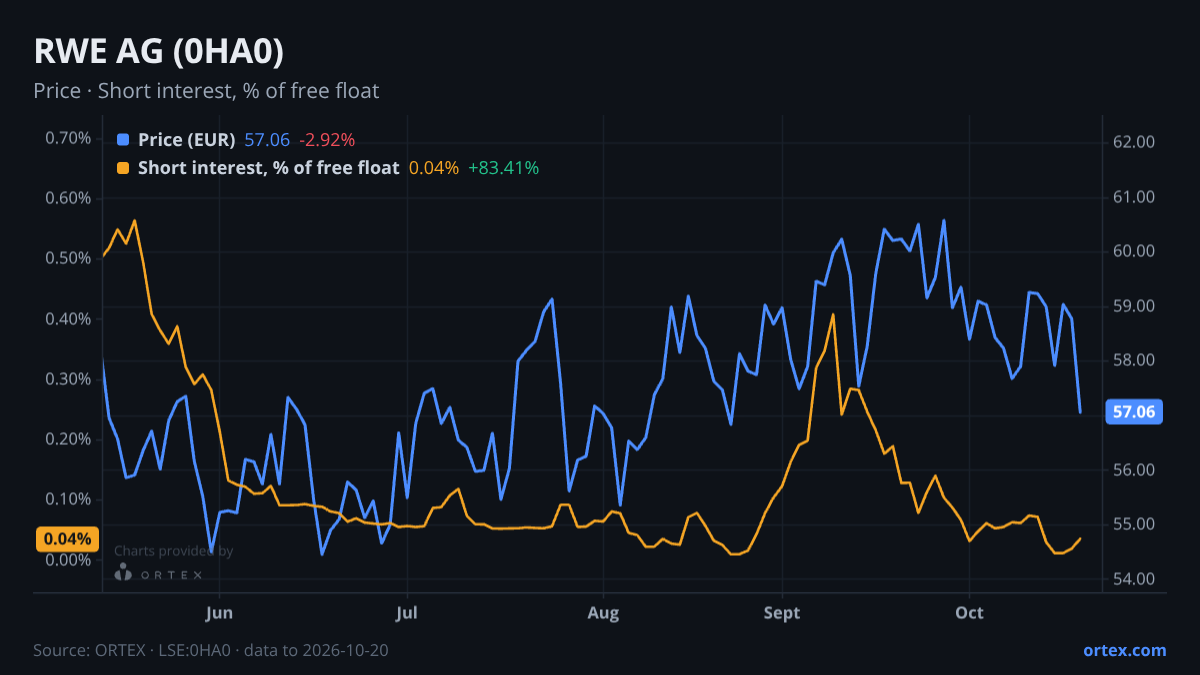Click the Aug label on the time axis
The image size is (1200, 675).
pyautogui.click(x=603, y=613)
